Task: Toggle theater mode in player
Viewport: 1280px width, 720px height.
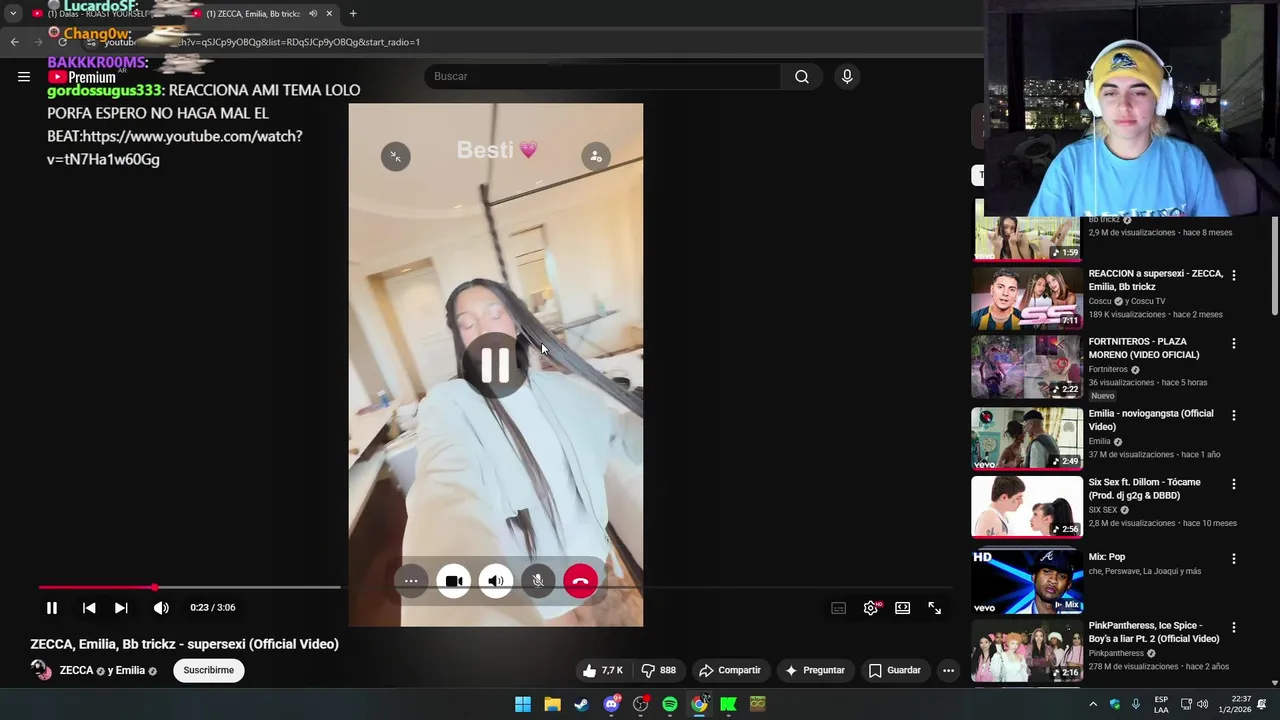Action: pos(903,608)
